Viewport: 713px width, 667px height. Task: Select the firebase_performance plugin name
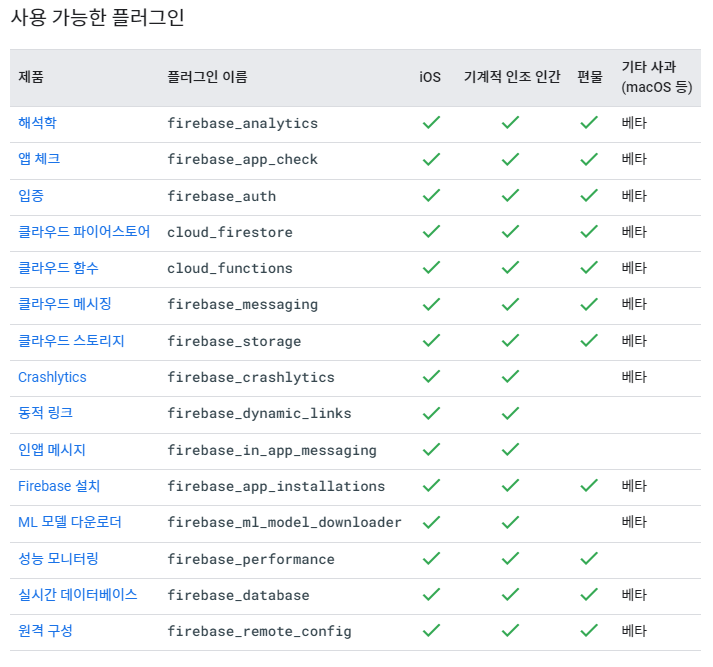pyautogui.click(x=251, y=559)
